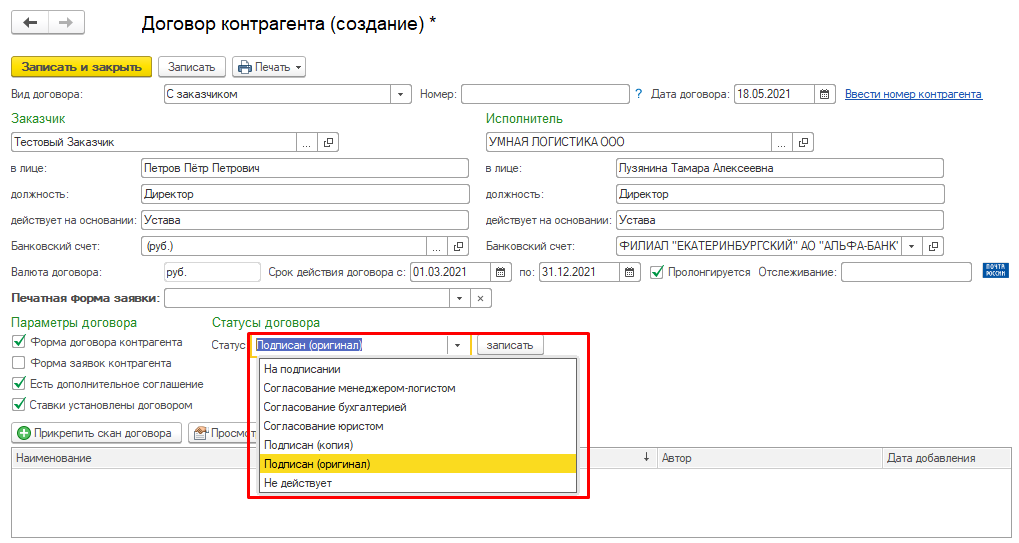Image resolution: width=1019 pixels, height=543 pixels.
Task: Open the calendar for Дата договора
Action: coord(825,94)
